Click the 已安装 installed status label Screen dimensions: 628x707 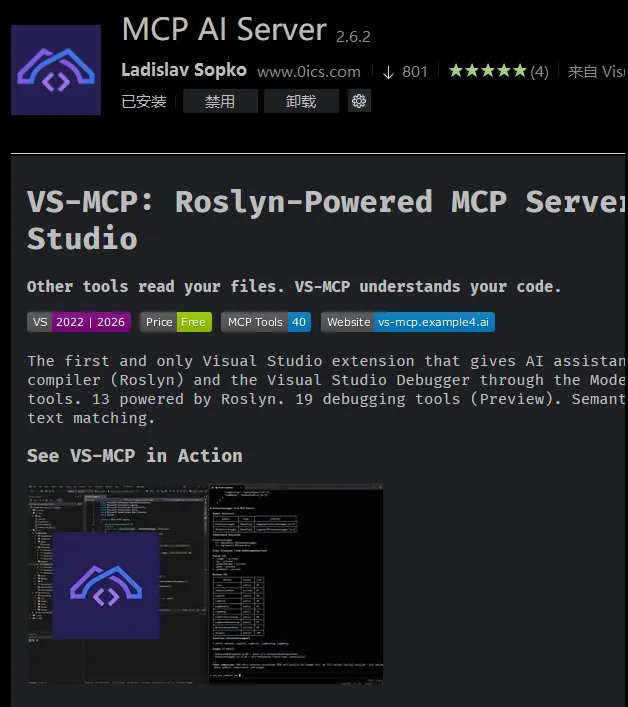coord(144,101)
